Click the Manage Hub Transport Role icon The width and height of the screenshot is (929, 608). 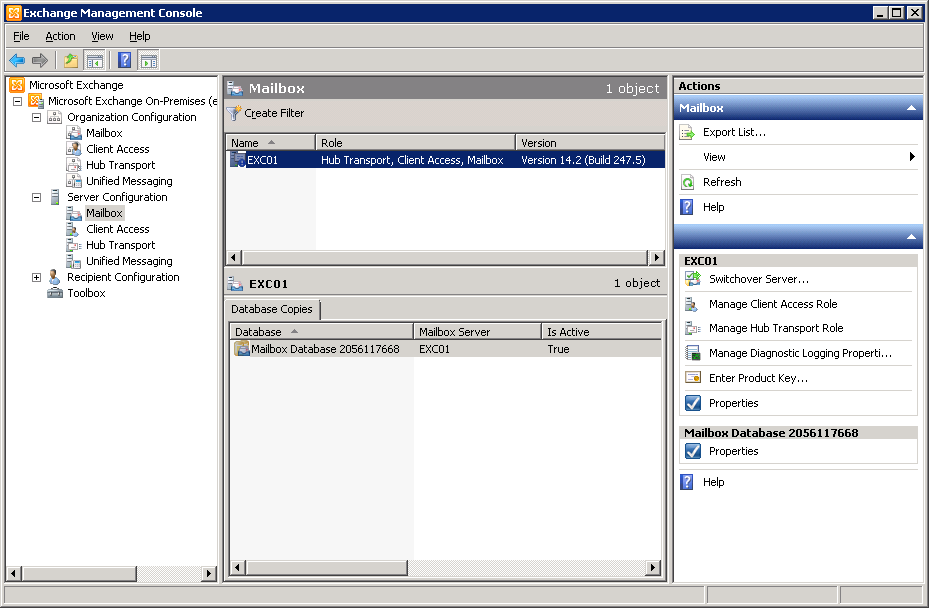click(693, 328)
